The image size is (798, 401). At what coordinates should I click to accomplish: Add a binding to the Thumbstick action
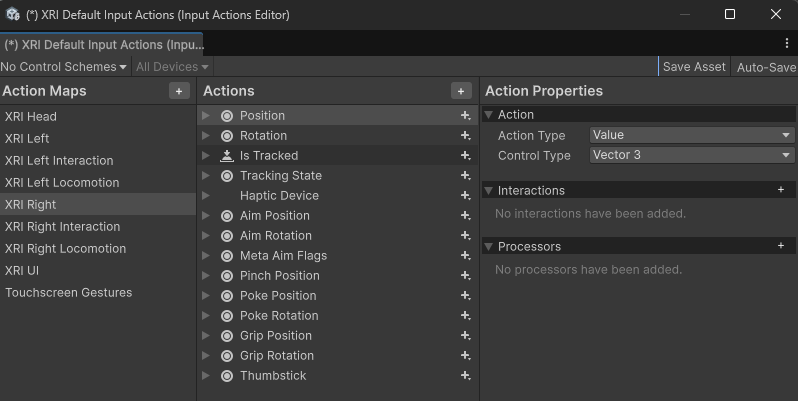465,376
